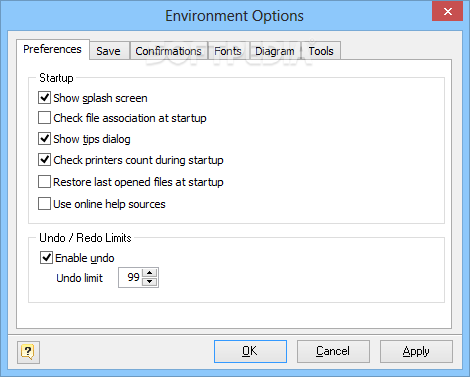Switch to the Save tab
This screenshot has height=377, width=470.
[108, 51]
